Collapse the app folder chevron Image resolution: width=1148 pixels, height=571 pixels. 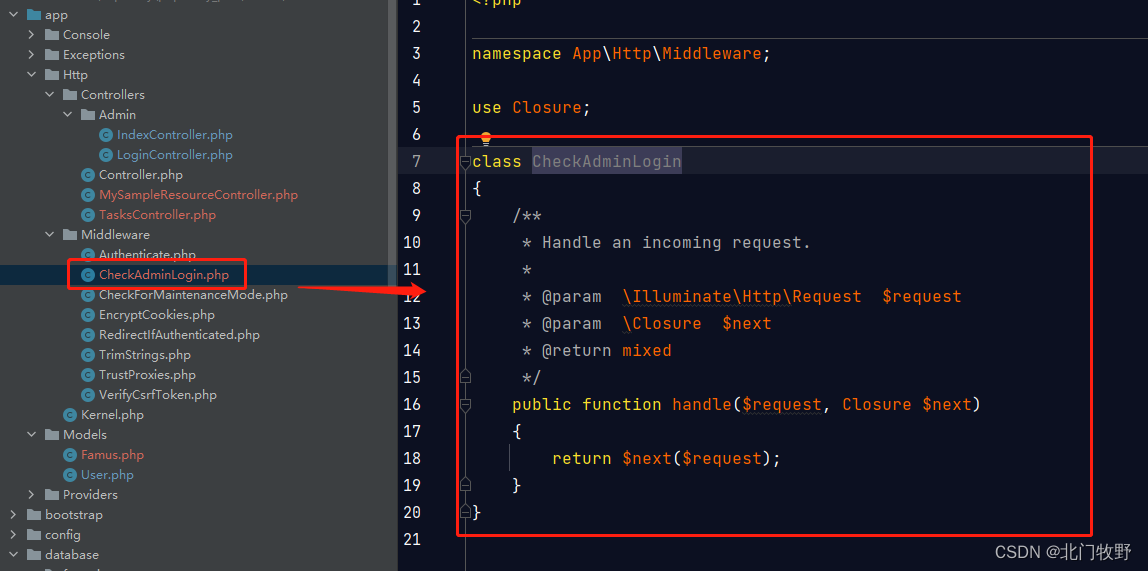13,15
